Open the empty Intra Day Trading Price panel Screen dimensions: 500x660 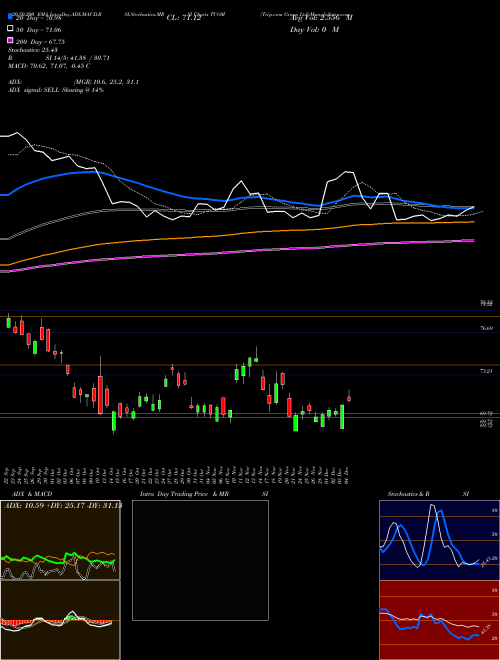(x=200, y=560)
